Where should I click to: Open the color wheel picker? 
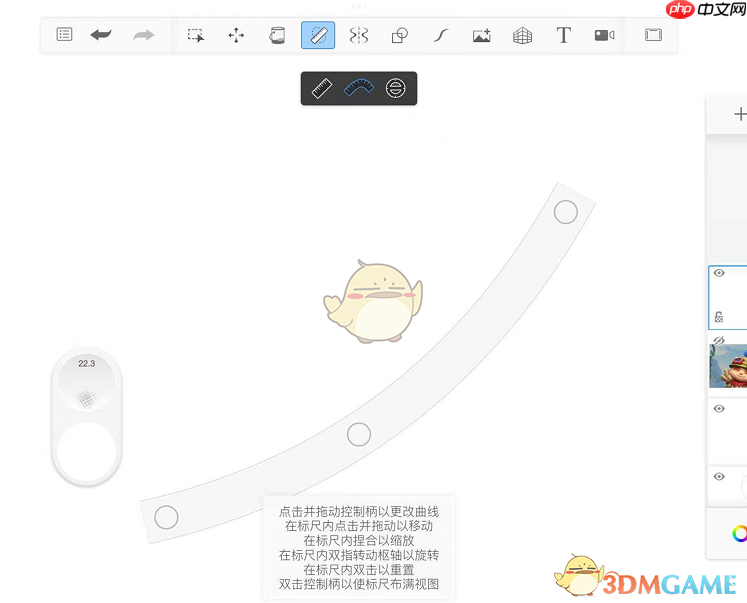point(740,533)
